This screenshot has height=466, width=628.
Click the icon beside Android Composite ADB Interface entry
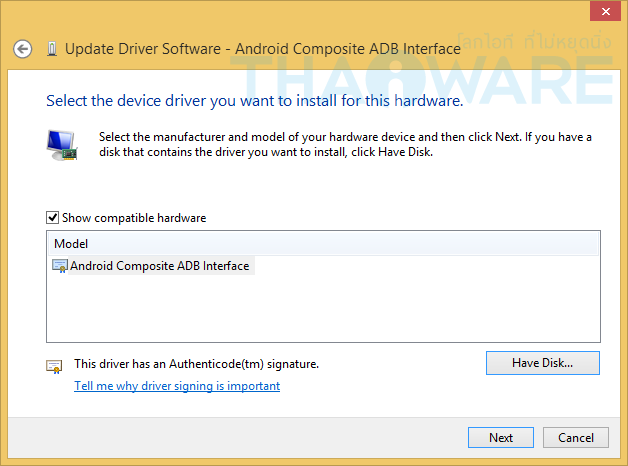(x=60, y=266)
